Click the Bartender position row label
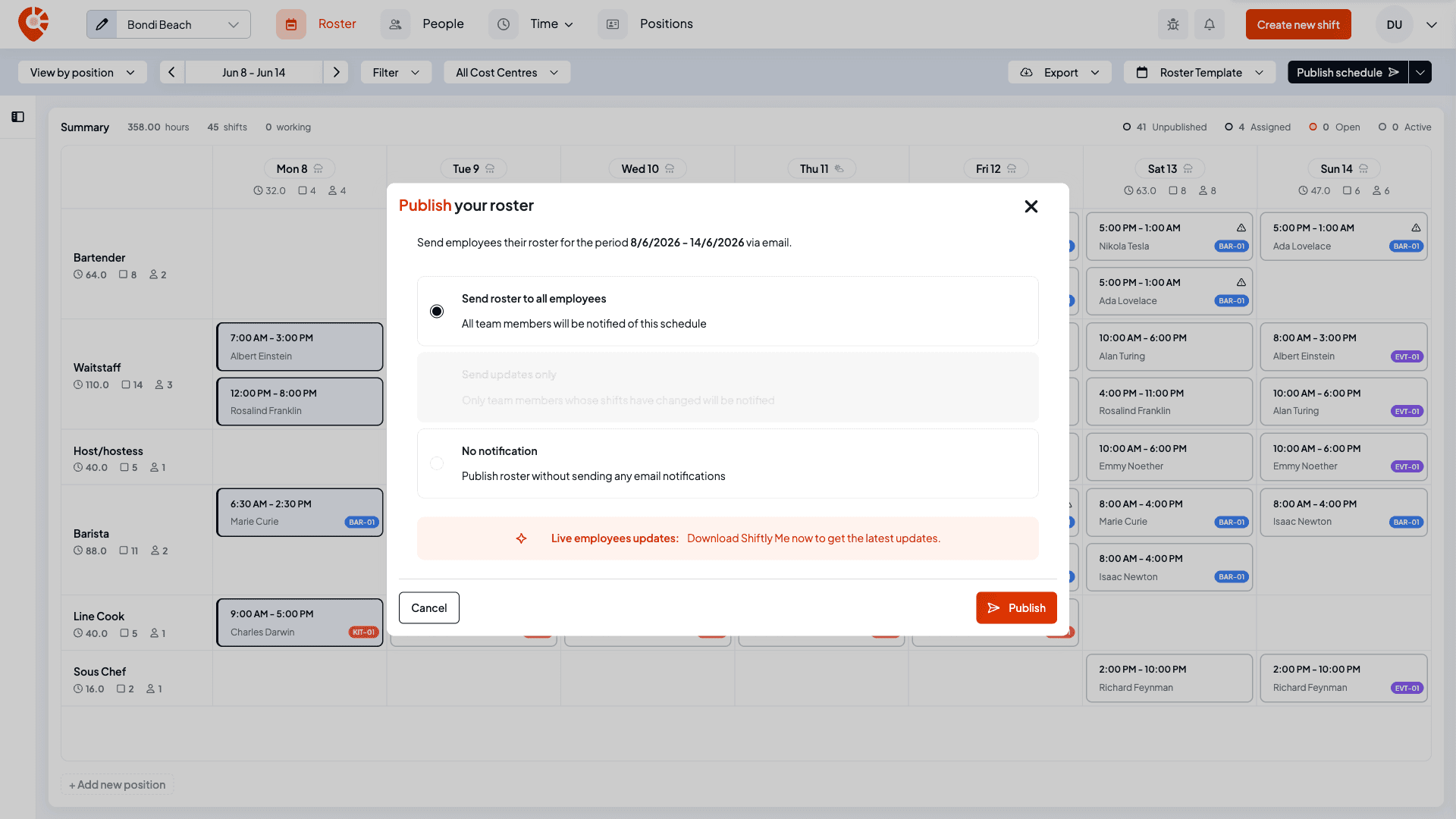Viewport: 1456px width, 819px height. pos(99,258)
